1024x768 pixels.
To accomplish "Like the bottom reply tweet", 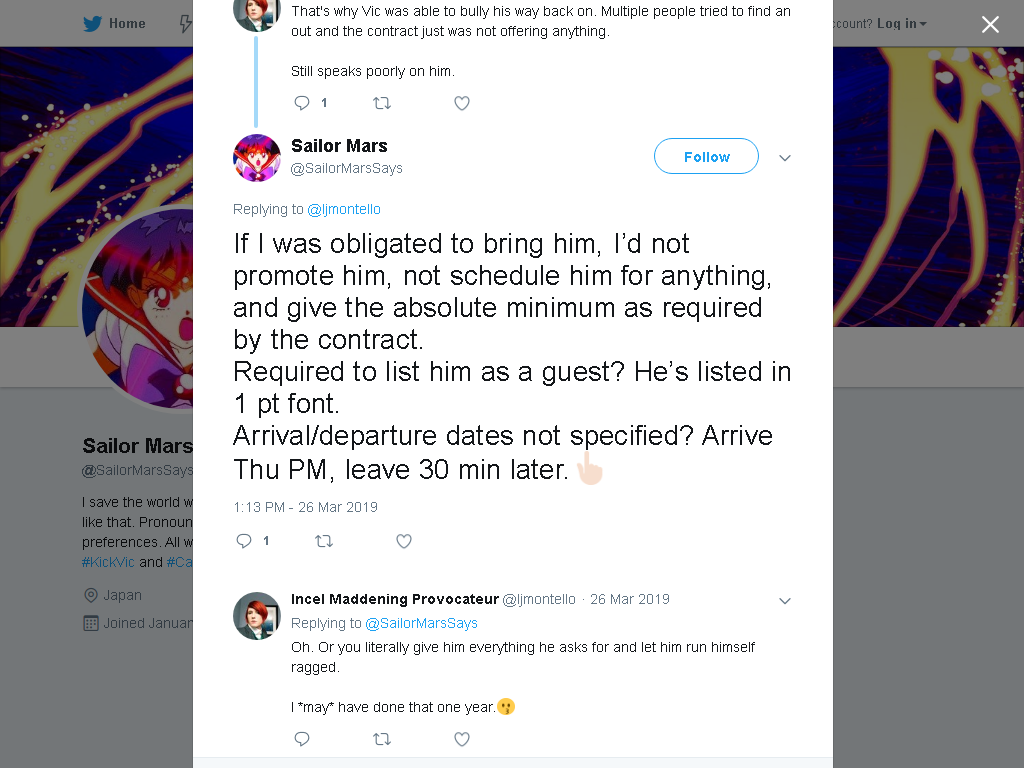I will coord(462,739).
